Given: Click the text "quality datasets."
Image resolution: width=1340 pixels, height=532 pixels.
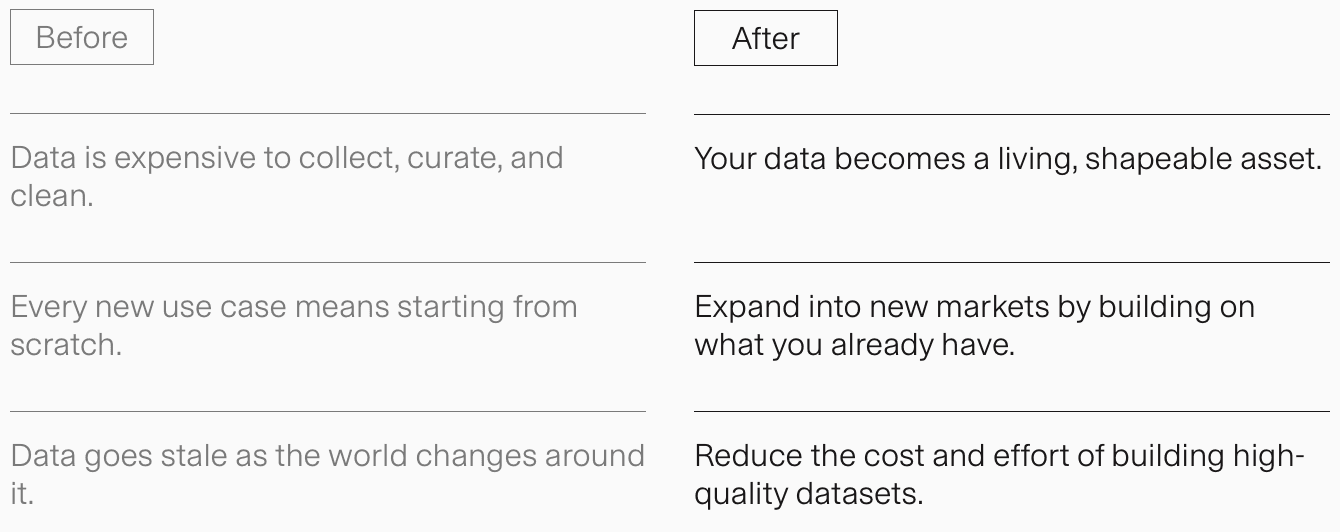Looking at the screenshot, I should [808, 493].
